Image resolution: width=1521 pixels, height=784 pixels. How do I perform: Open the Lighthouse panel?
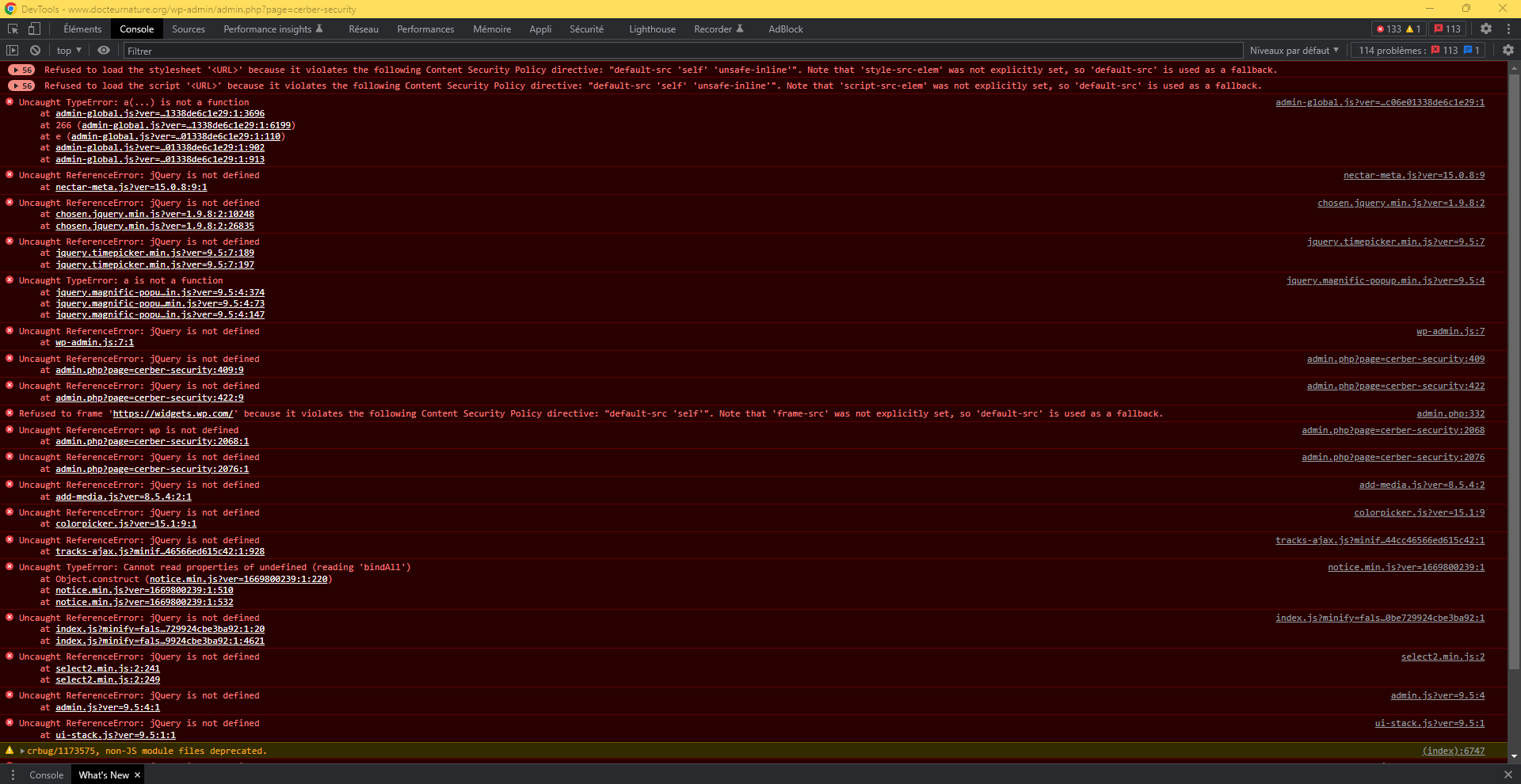pos(651,29)
